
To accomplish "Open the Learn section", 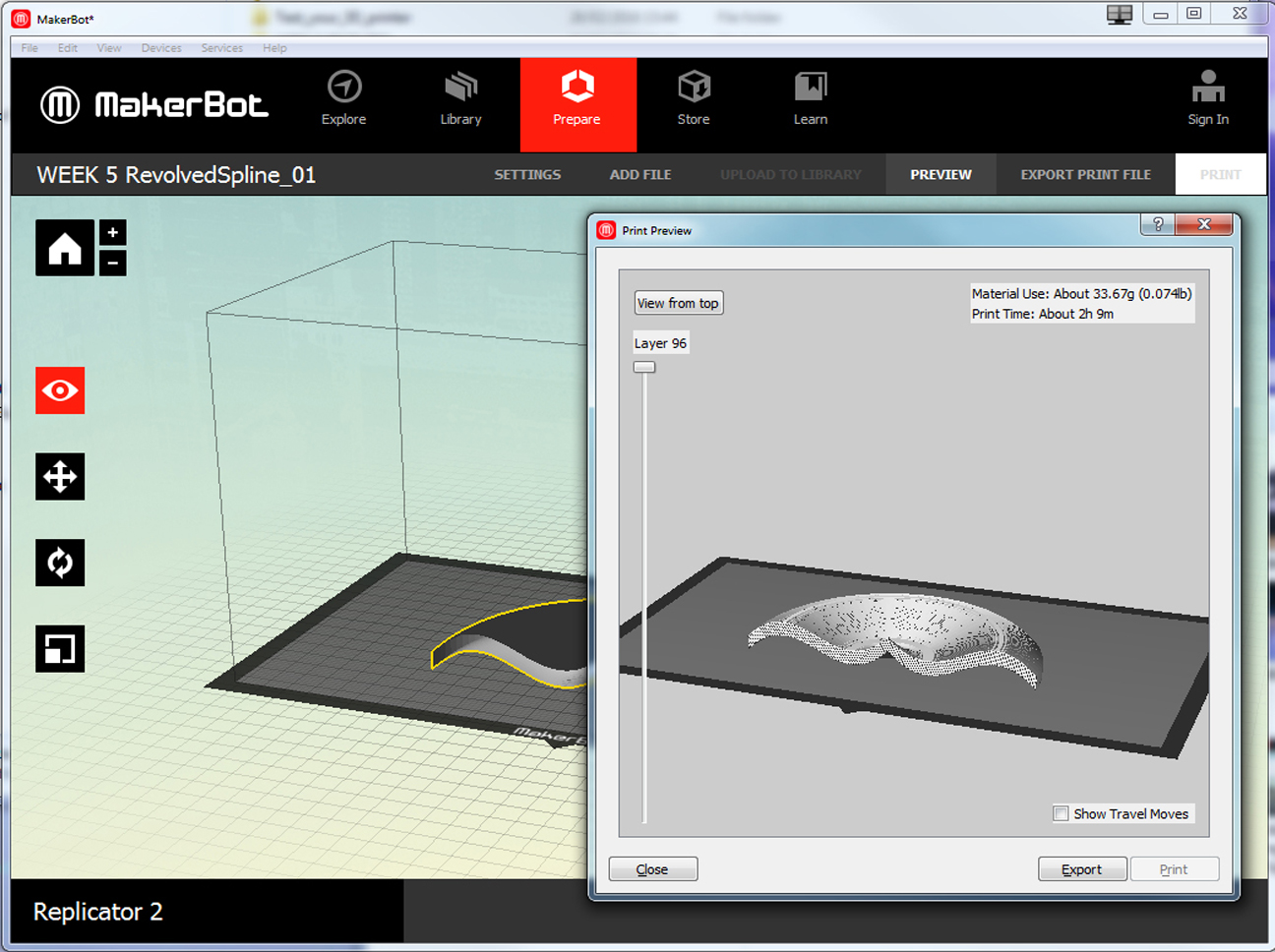I will coord(811,99).
